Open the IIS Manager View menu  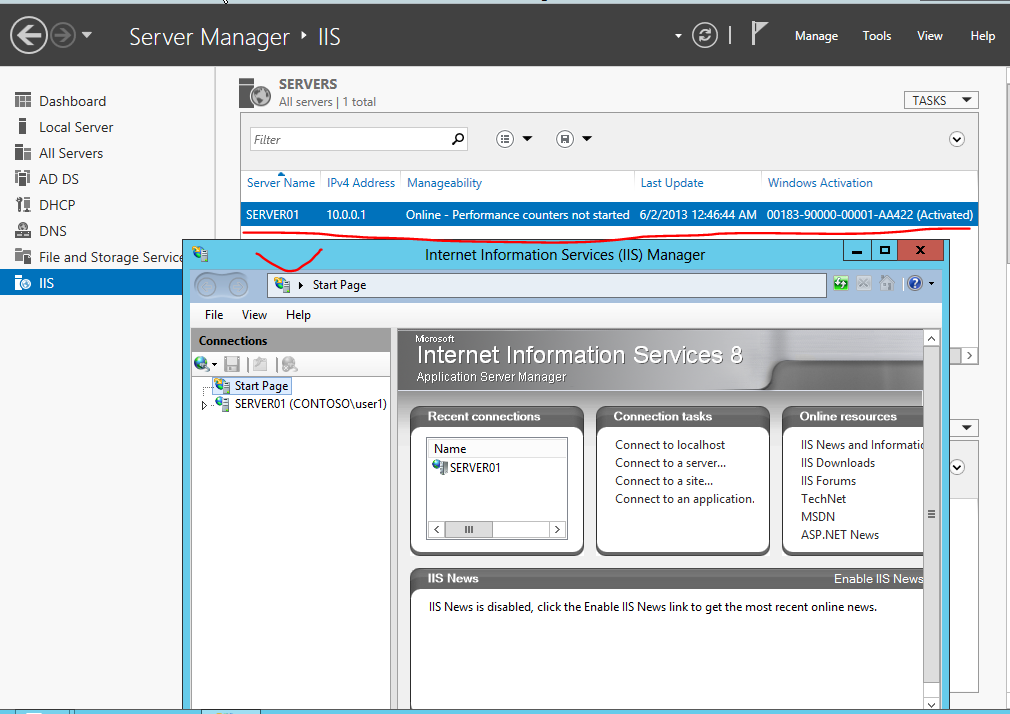[x=254, y=314]
